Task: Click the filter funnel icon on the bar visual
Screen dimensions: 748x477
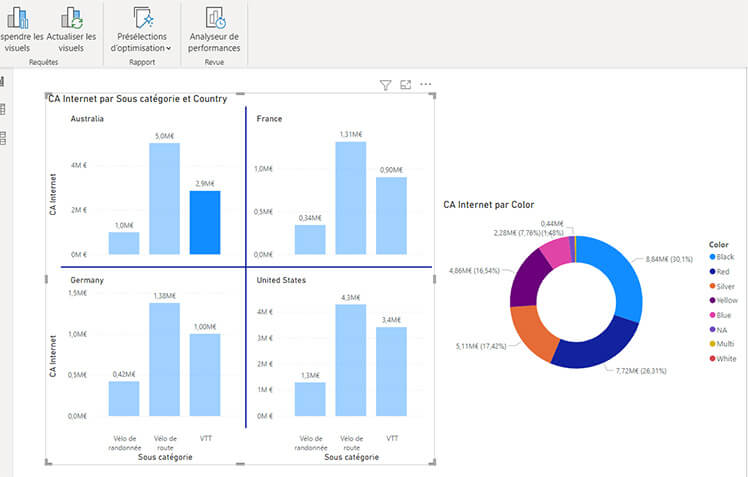Action: click(x=385, y=85)
